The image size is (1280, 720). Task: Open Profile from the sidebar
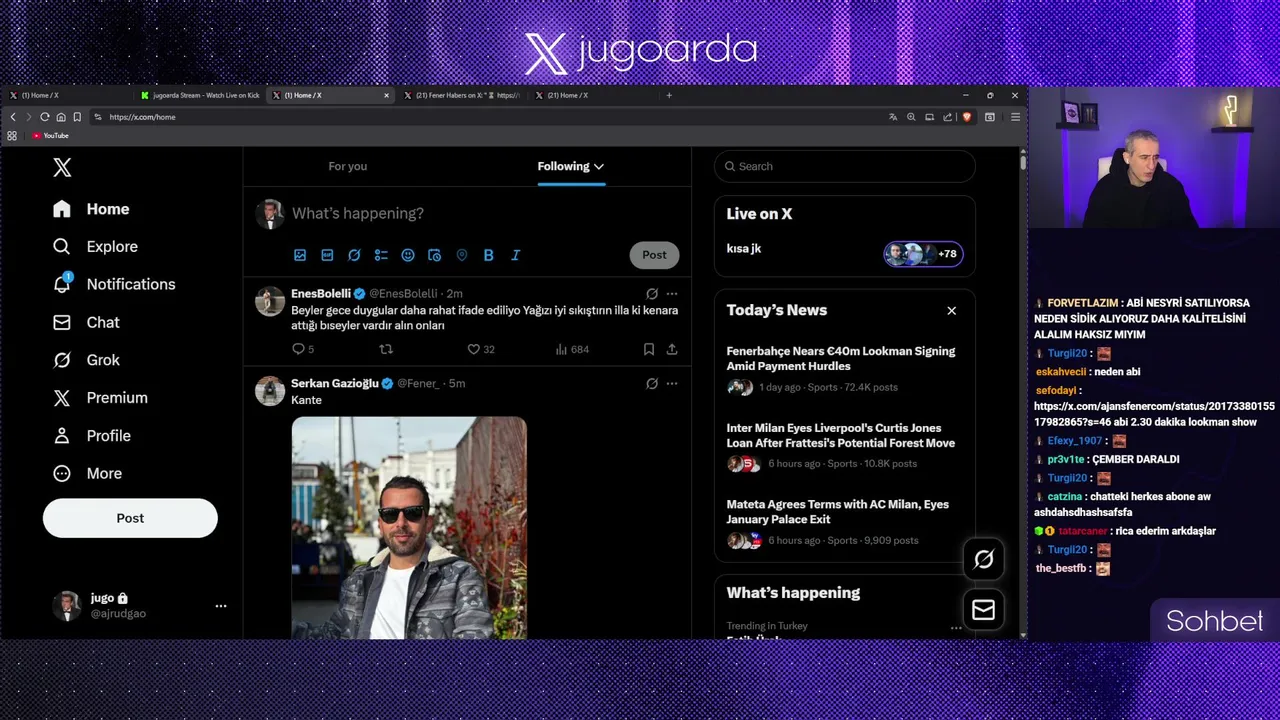(93, 436)
